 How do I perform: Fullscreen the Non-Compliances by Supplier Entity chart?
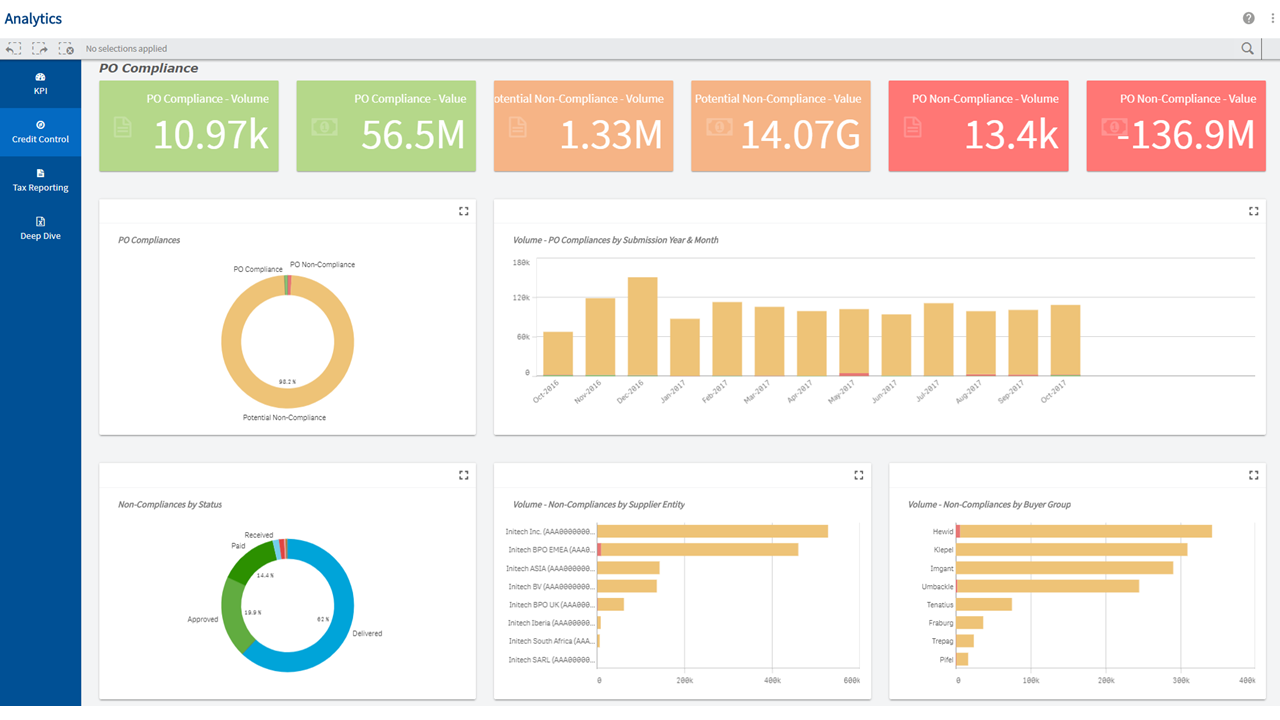(x=858, y=475)
